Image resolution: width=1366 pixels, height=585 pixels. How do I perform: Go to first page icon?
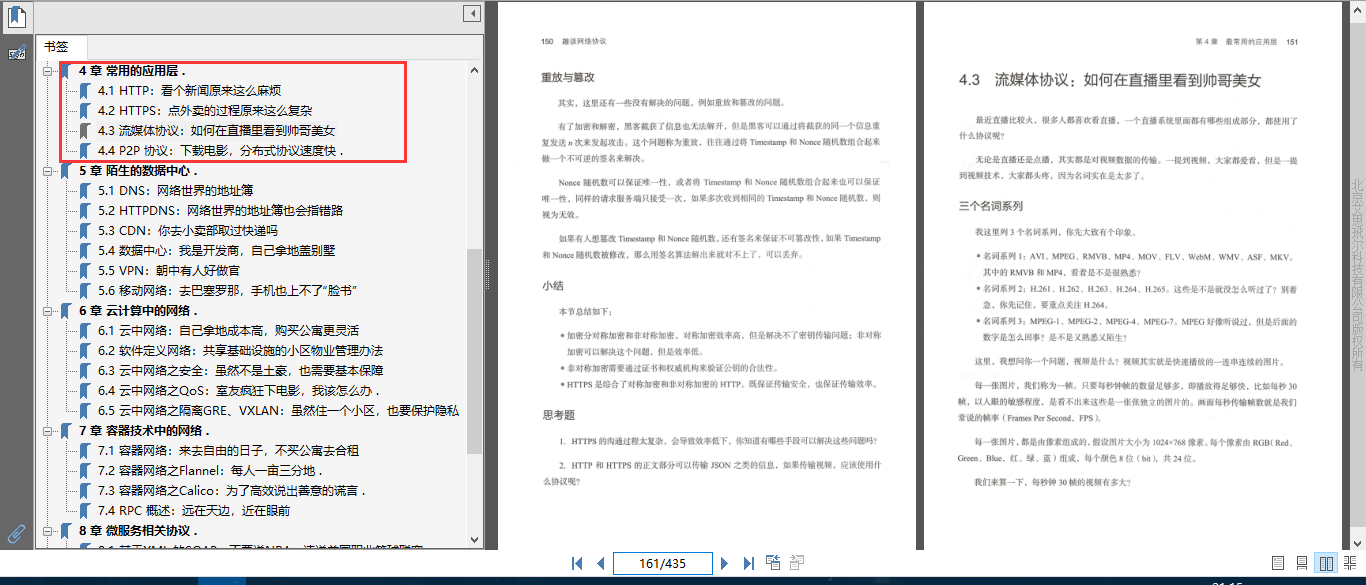coord(577,563)
